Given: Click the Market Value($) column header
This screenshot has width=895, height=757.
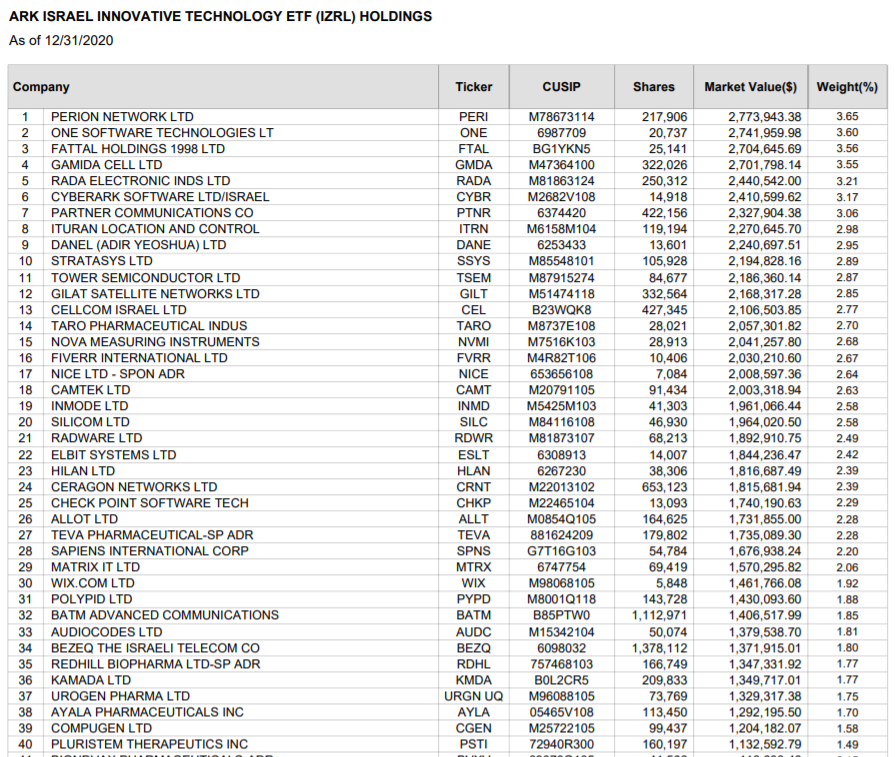Looking at the screenshot, I should [750, 87].
